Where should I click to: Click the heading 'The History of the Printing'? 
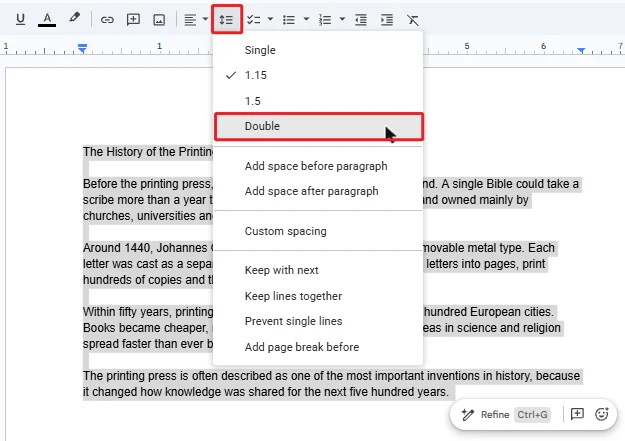tap(148, 152)
